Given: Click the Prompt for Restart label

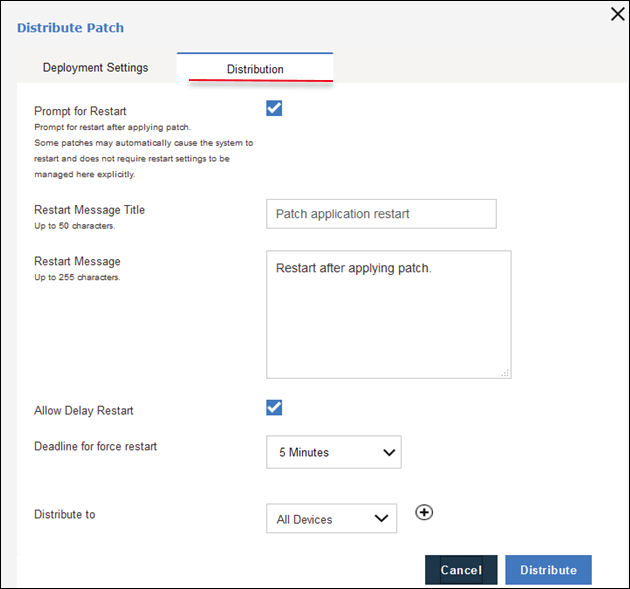Looking at the screenshot, I should pos(80,111).
